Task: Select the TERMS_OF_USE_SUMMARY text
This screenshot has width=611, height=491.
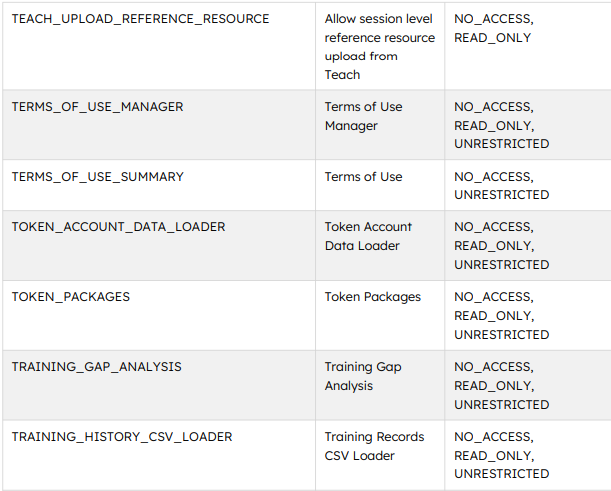Action: (x=97, y=177)
